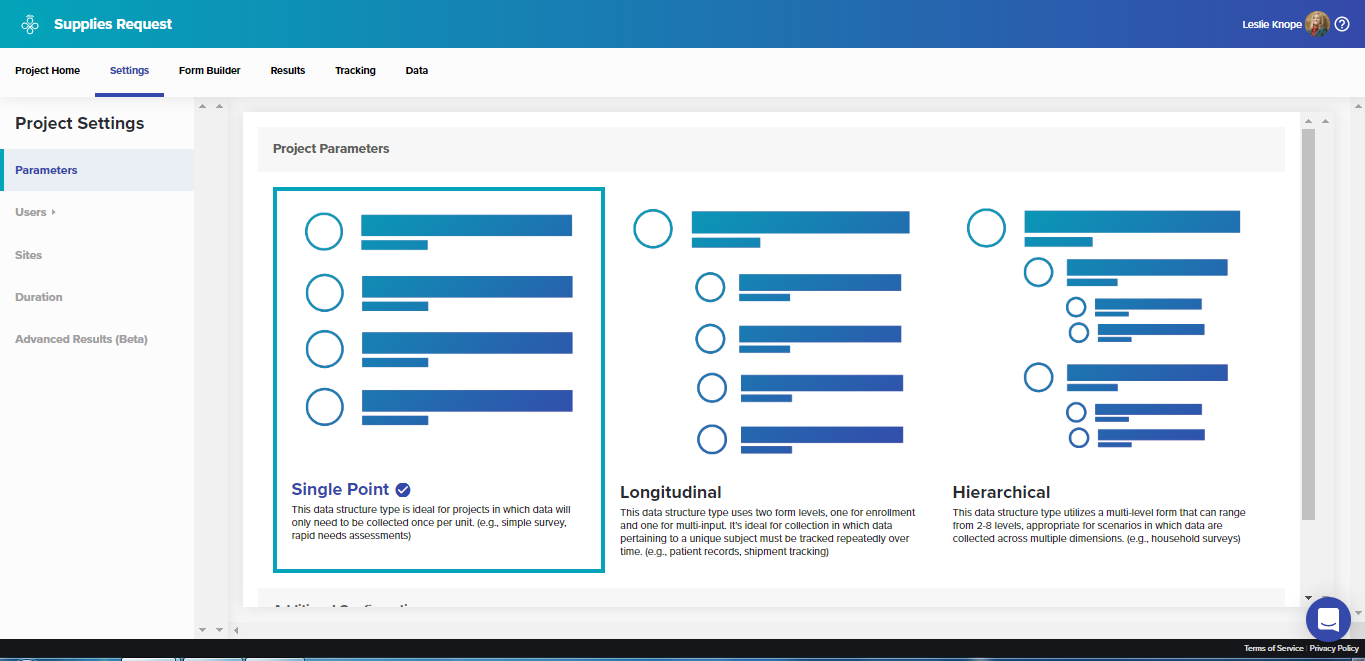The width and height of the screenshot is (1365, 661).
Task: Open Sites settings in the sidebar
Action: pos(29,255)
